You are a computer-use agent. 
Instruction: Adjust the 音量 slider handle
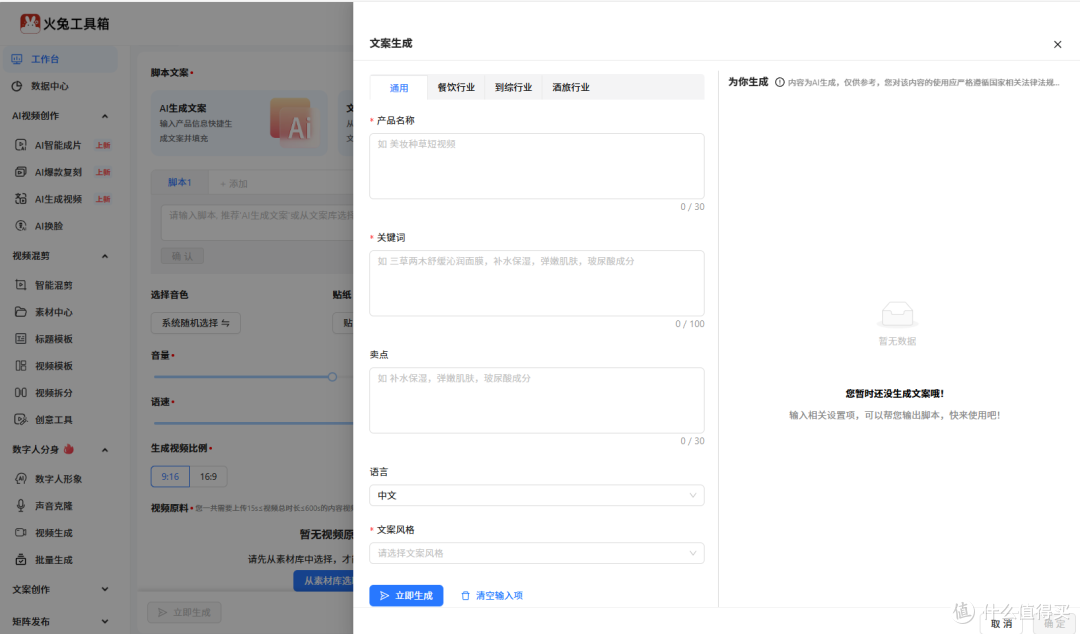point(332,376)
